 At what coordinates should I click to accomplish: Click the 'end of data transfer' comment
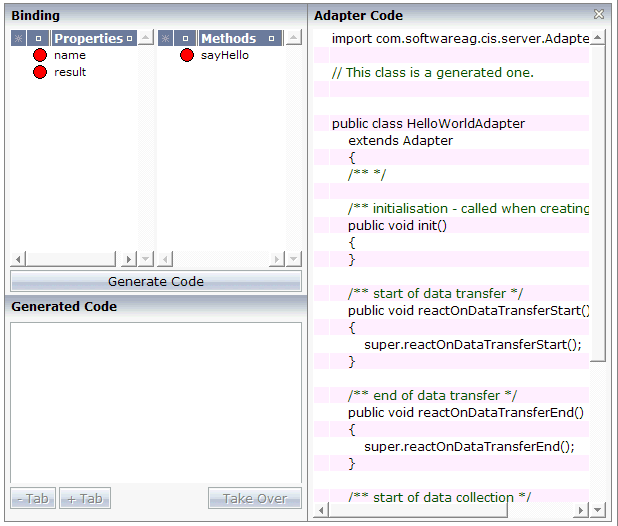pos(432,396)
